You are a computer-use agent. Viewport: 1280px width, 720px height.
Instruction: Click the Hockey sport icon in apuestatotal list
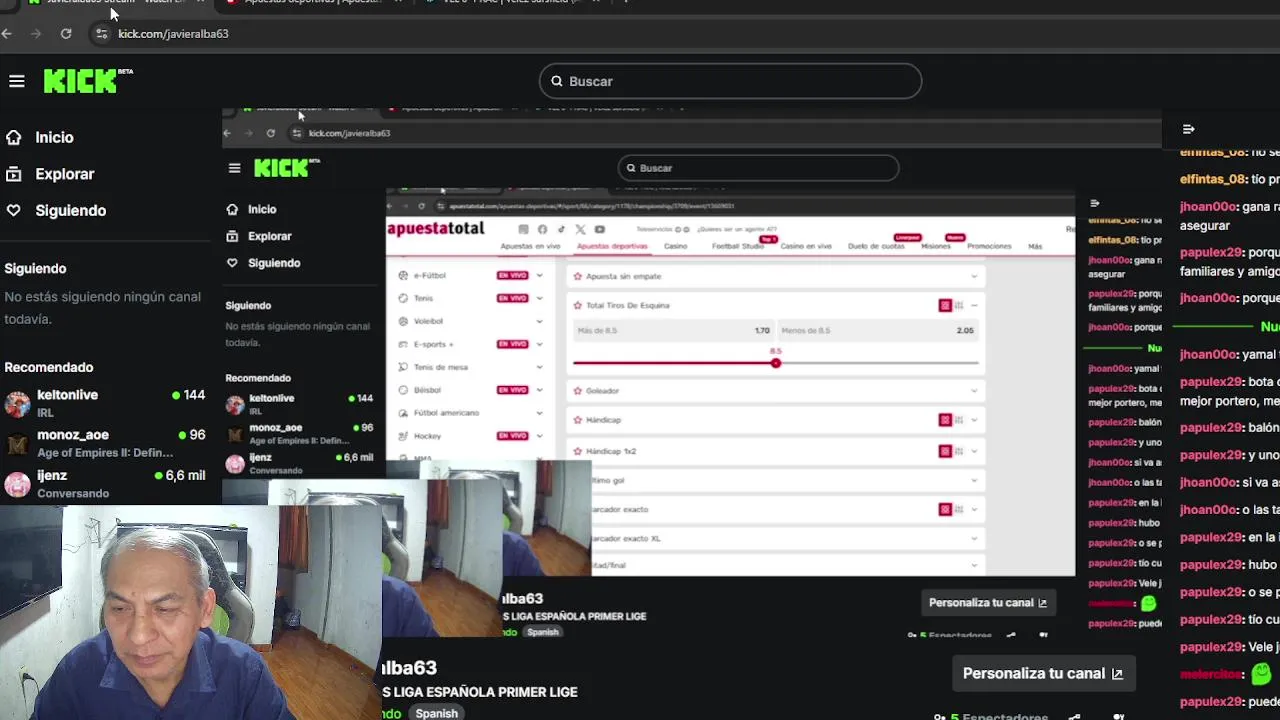[403, 436]
